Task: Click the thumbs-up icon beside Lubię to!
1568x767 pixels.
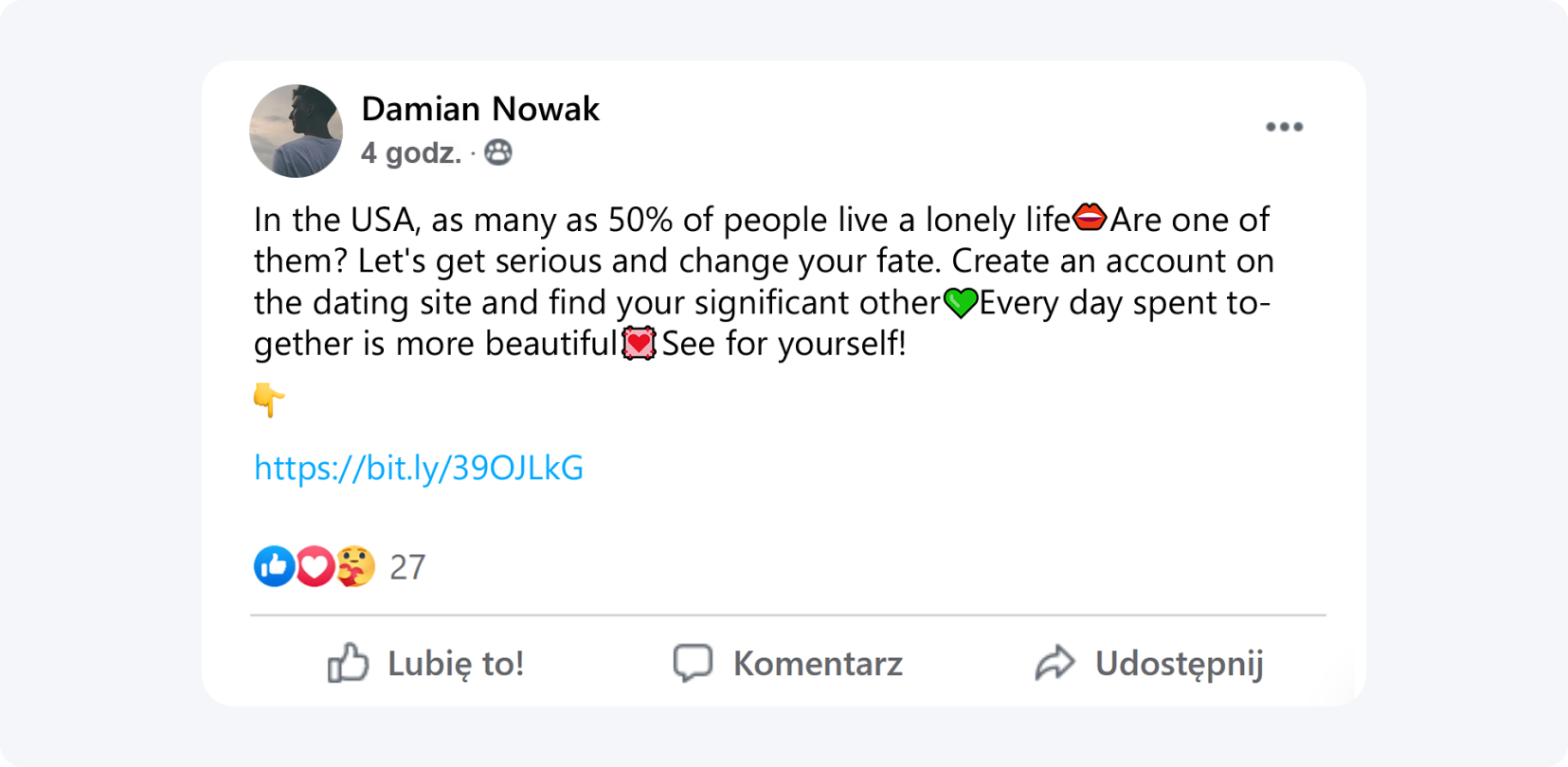Action: (x=348, y=663)
